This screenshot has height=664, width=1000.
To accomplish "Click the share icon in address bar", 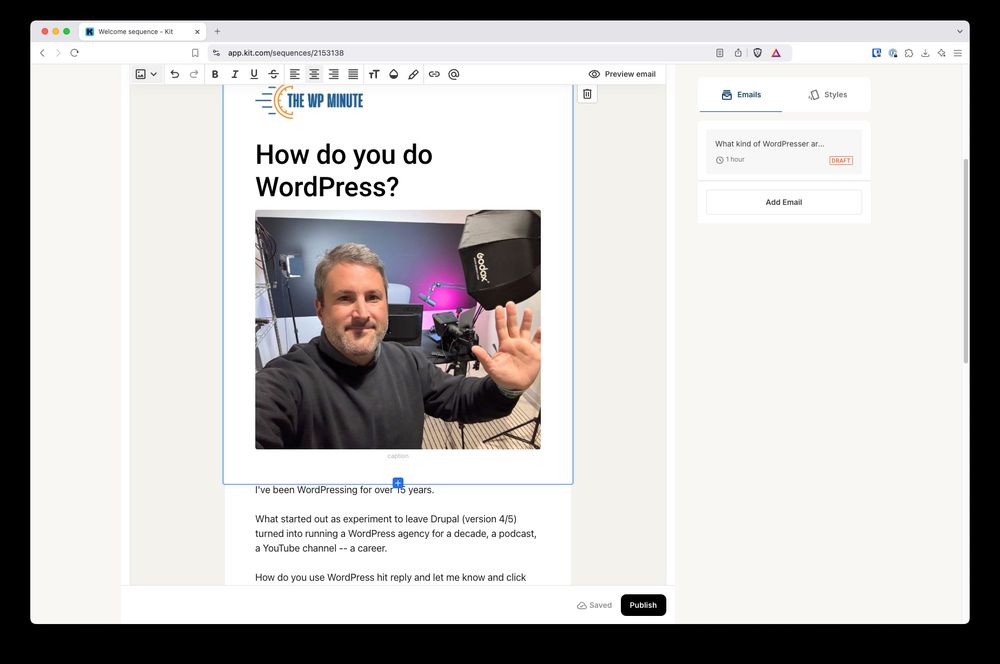I will (x=738, y=53).
